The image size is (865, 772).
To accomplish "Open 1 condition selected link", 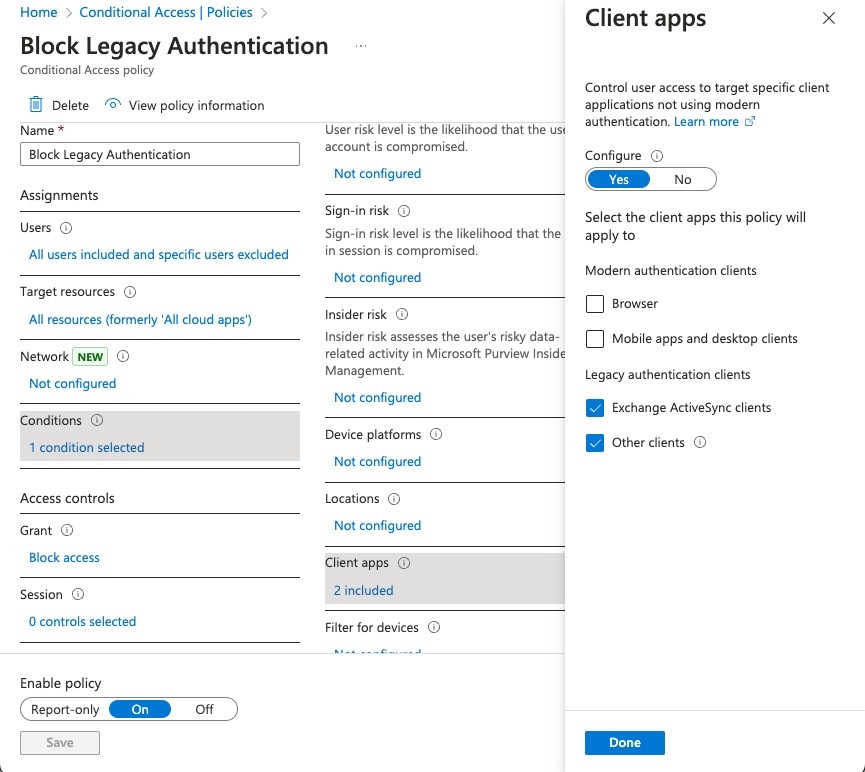I will click(87, 448).
